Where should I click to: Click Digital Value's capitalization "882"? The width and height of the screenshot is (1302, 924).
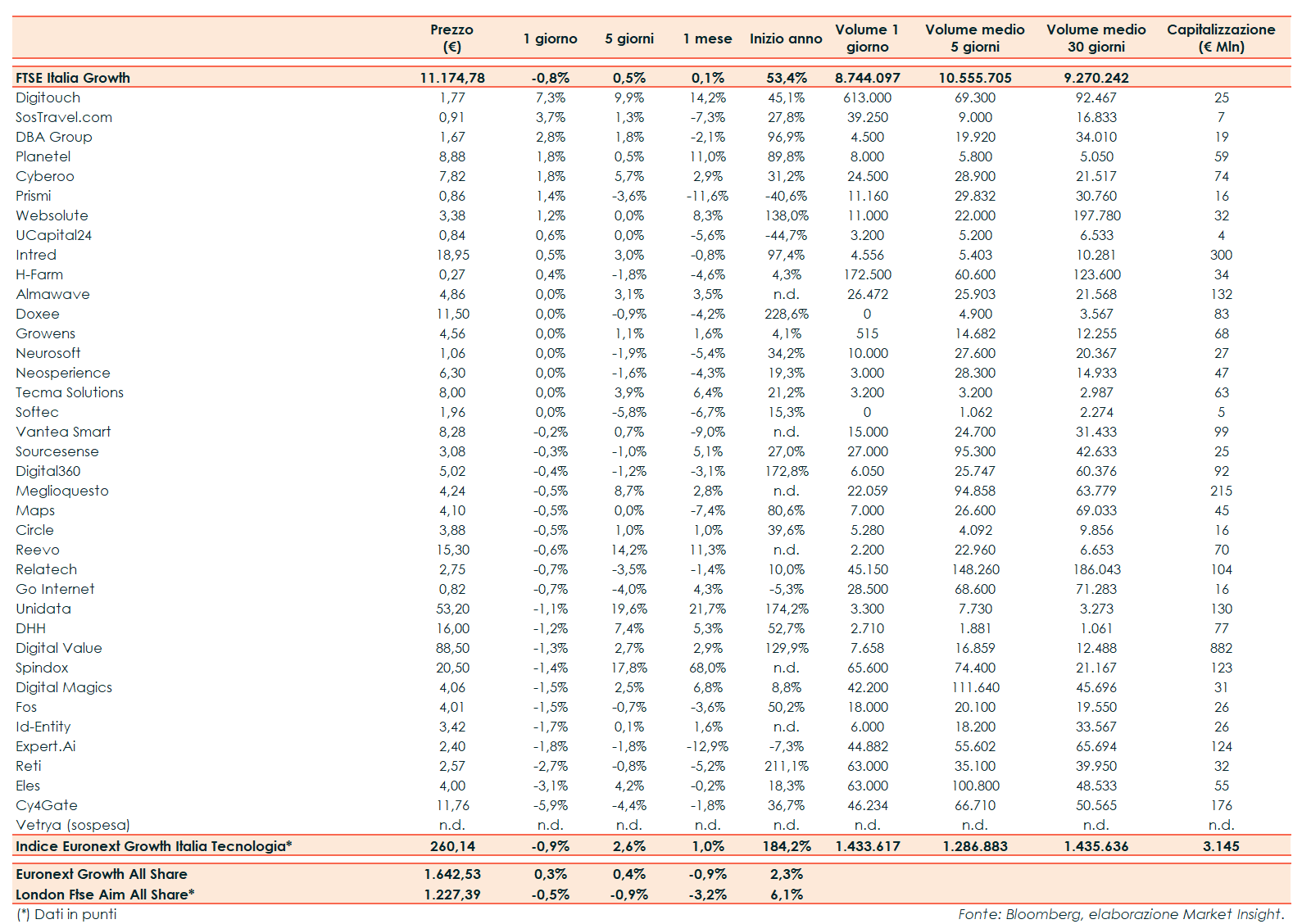[1221, 648]
